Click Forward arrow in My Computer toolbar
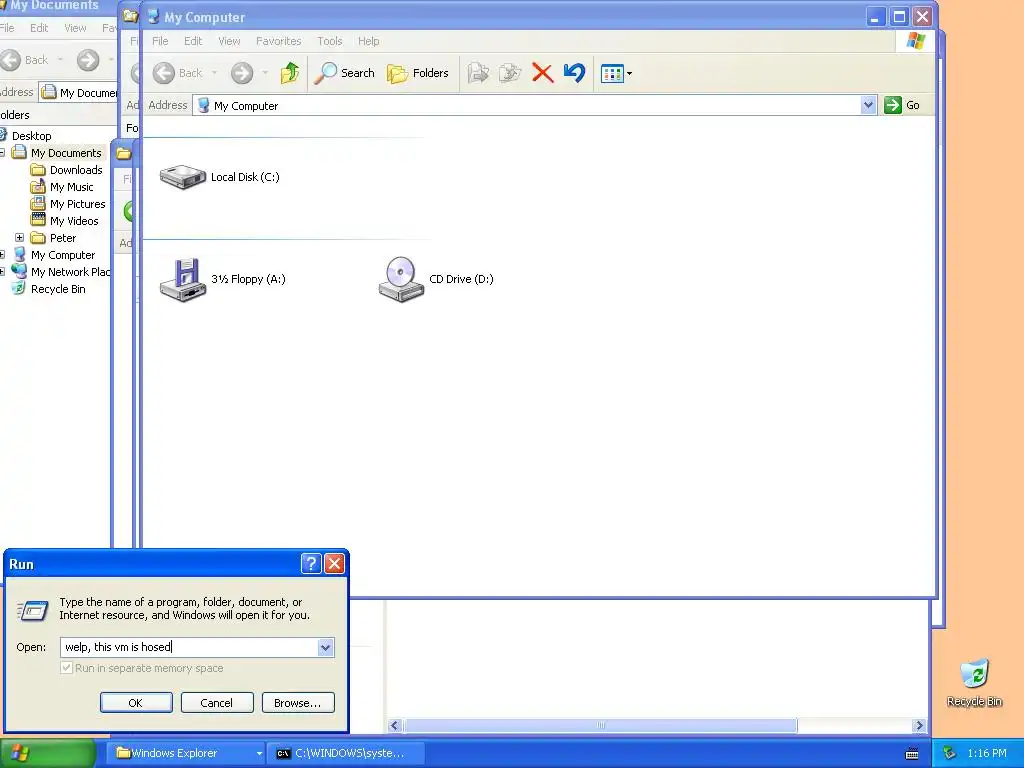The height and width of the screenshot is (768, 1024). click(242, 73)
